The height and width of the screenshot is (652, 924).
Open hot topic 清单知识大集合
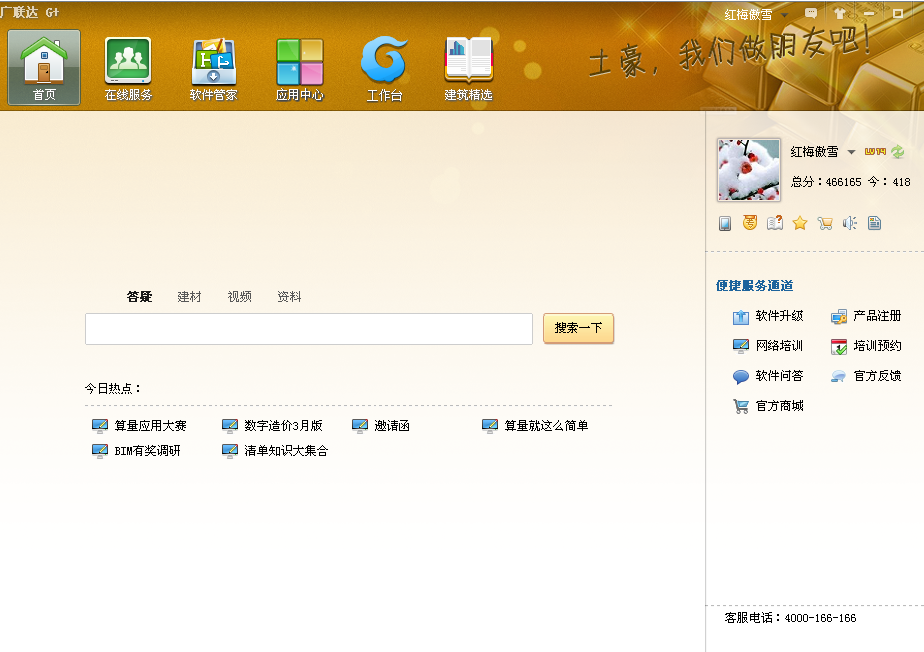(x=275, y=451)
